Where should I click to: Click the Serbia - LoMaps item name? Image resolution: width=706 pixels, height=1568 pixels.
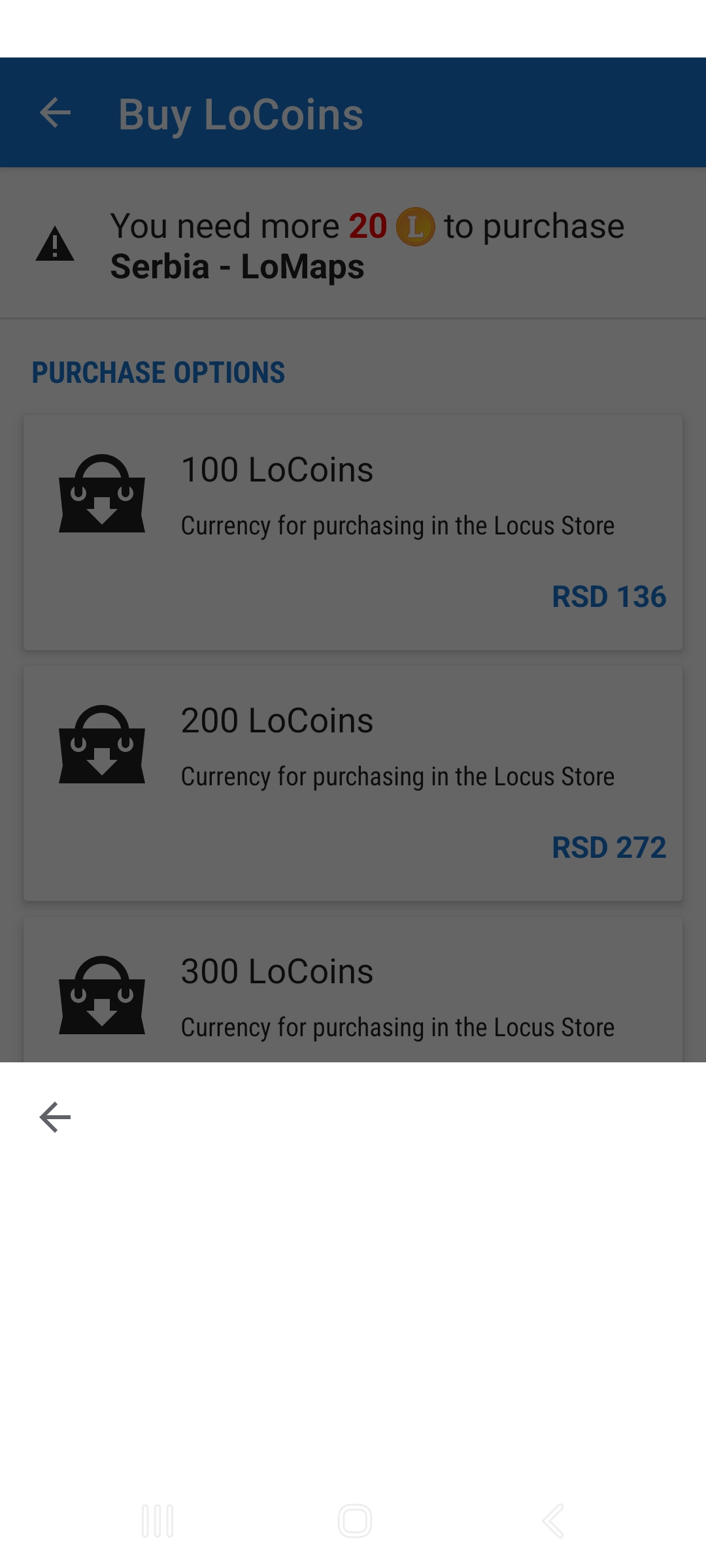coord(237,267)
